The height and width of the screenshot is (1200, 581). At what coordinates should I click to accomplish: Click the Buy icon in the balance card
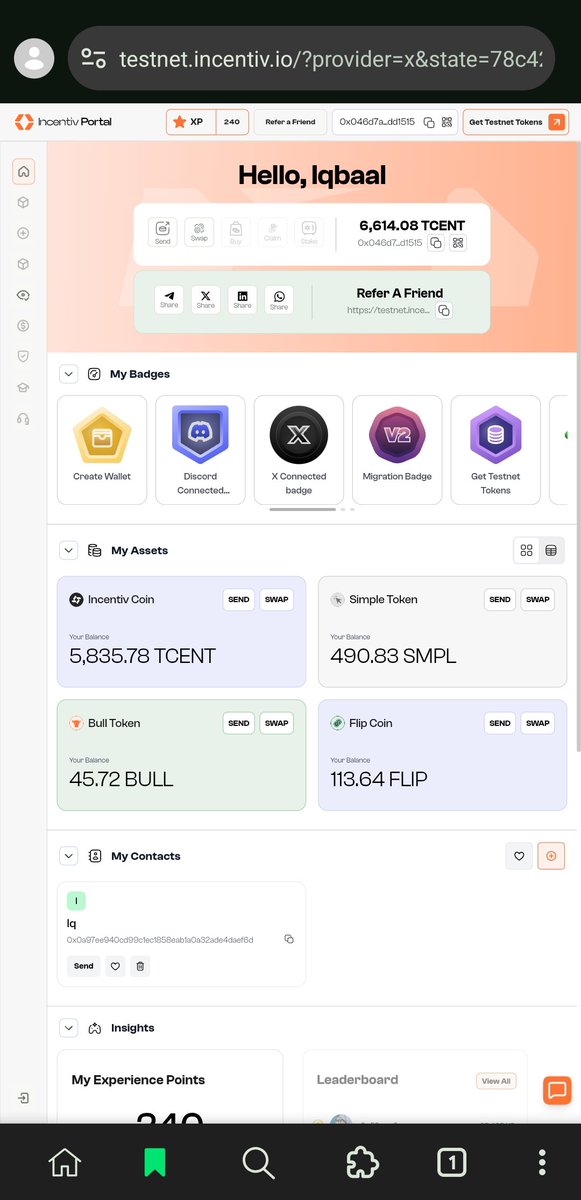pyautogui.click(x=236, y=233)
